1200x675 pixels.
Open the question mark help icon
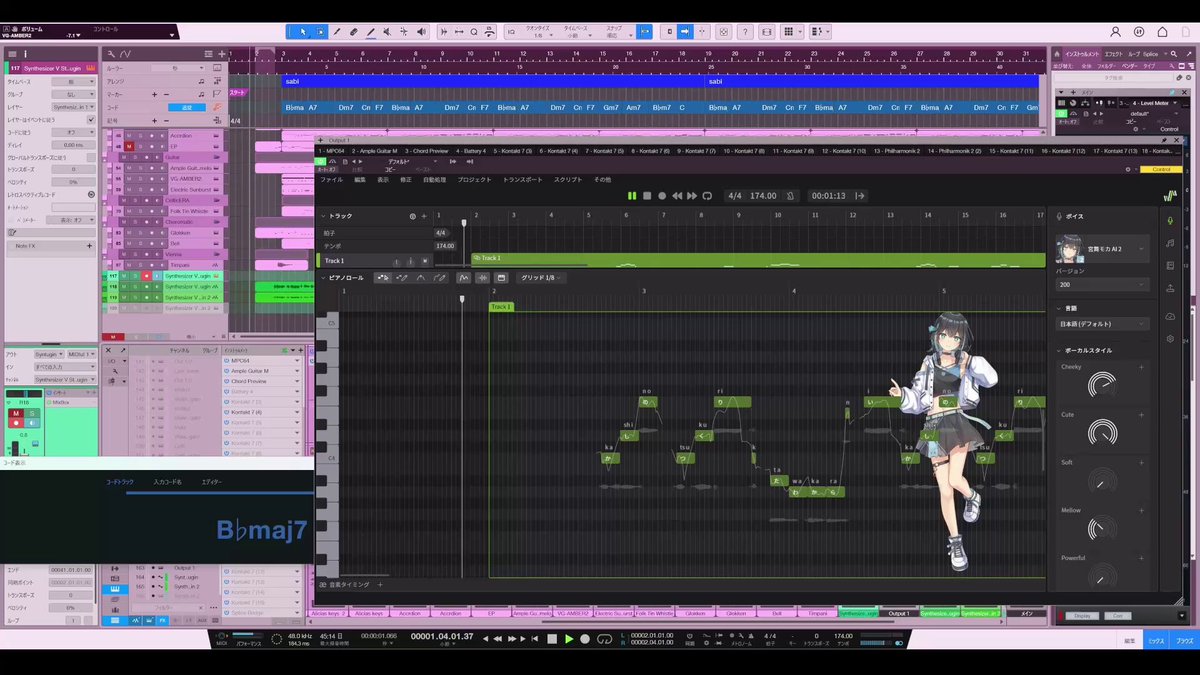[x=745, y=32]
